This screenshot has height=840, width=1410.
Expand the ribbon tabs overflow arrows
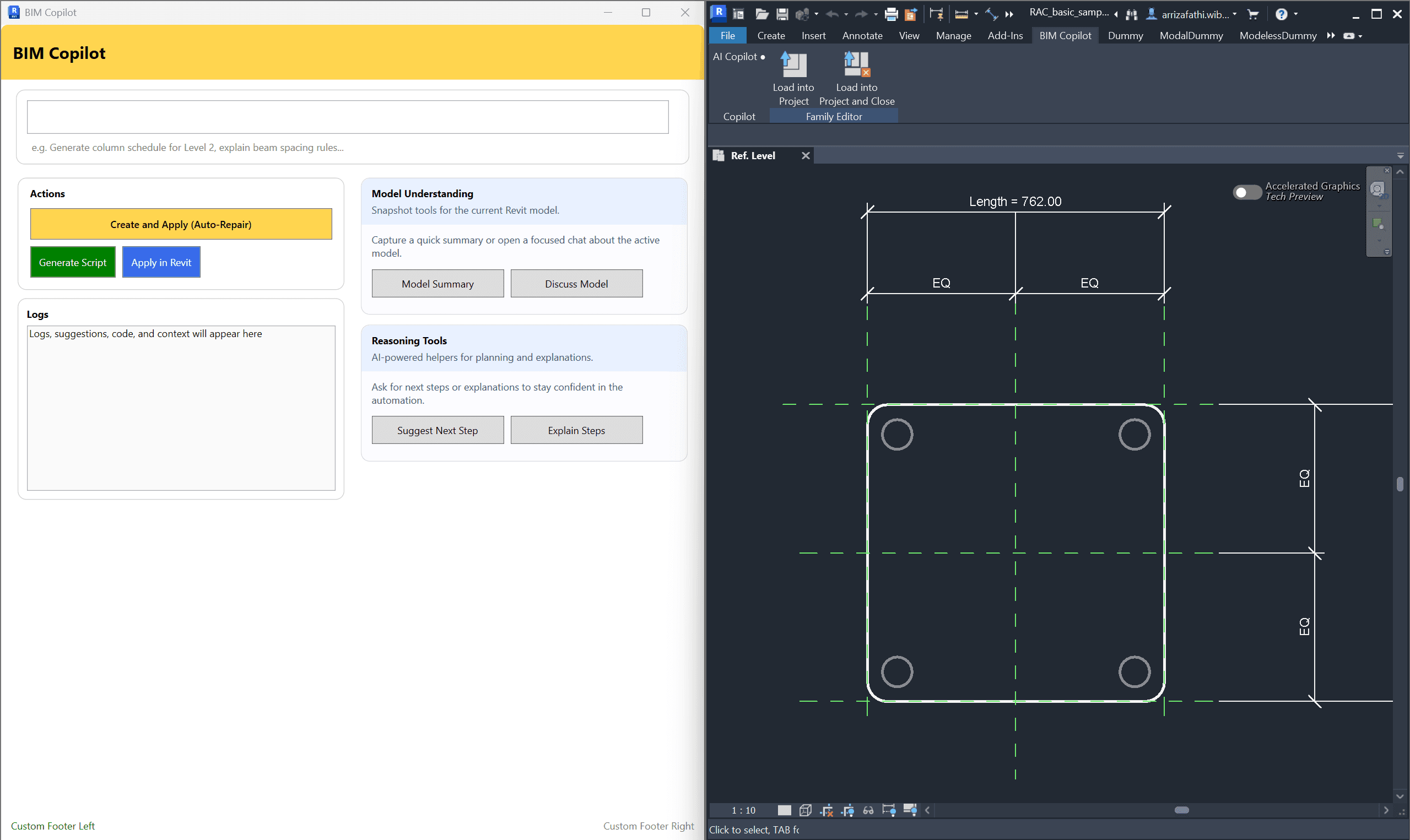pyautogui.click(x=1331, y=36)
